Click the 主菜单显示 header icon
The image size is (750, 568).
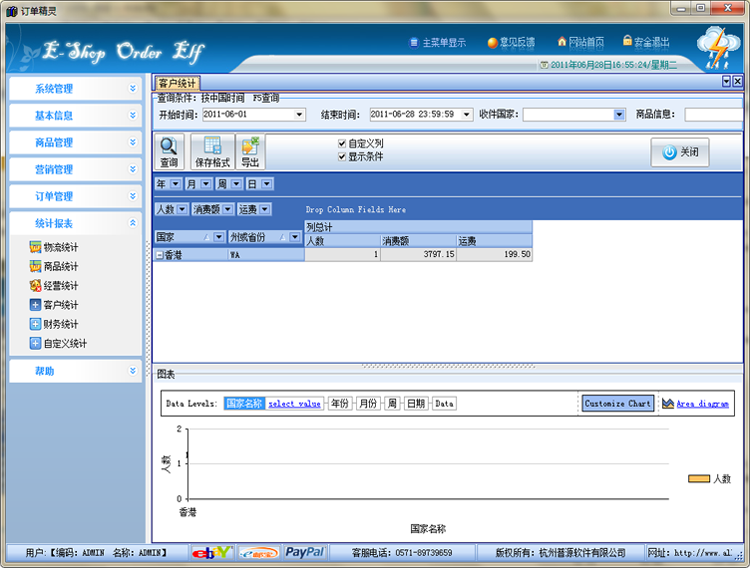click(x=414, y=43)
